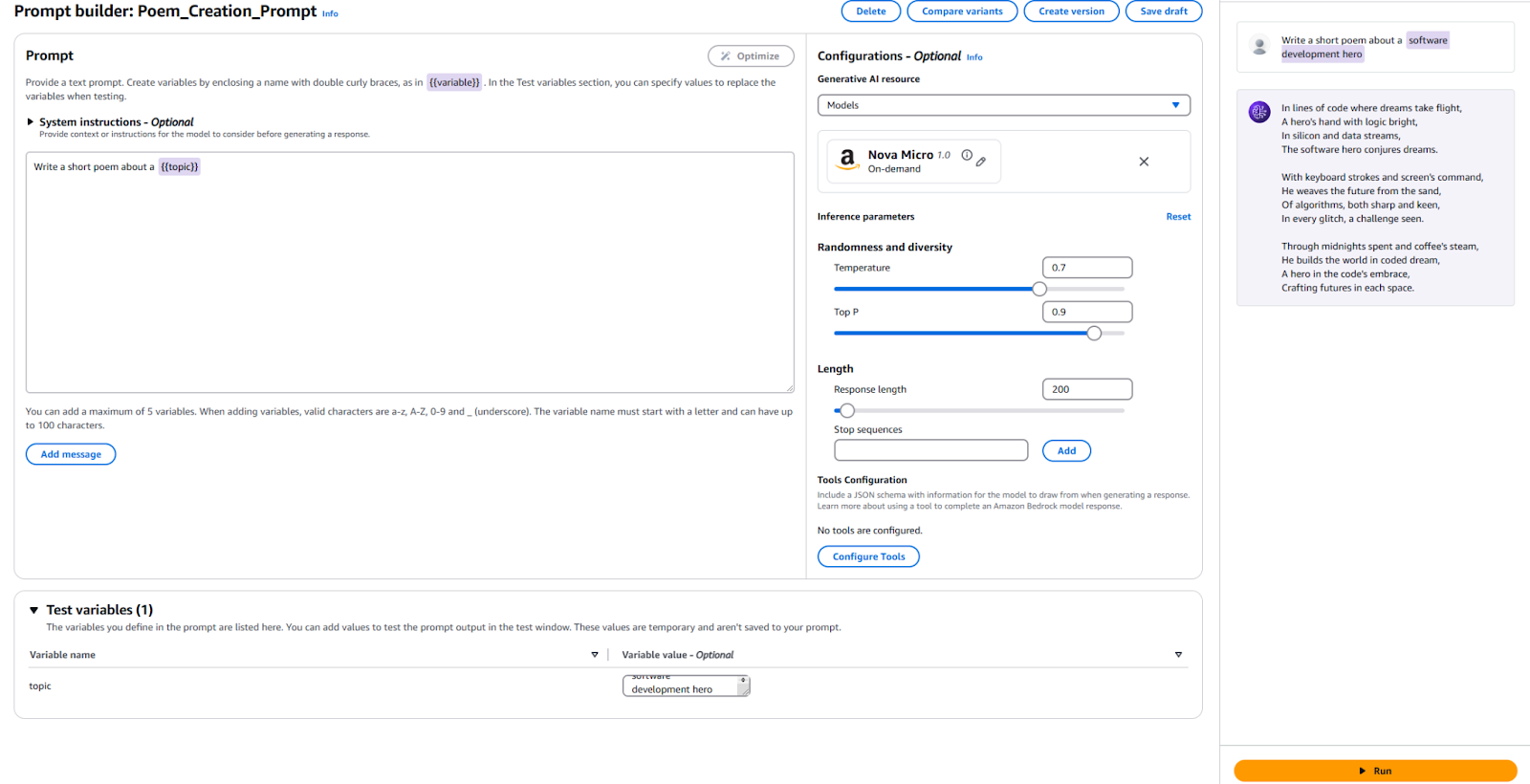This screenshot has width=1530, height=784.
Task: Adjust the Top P slider handle
Action: point(1094,333)
